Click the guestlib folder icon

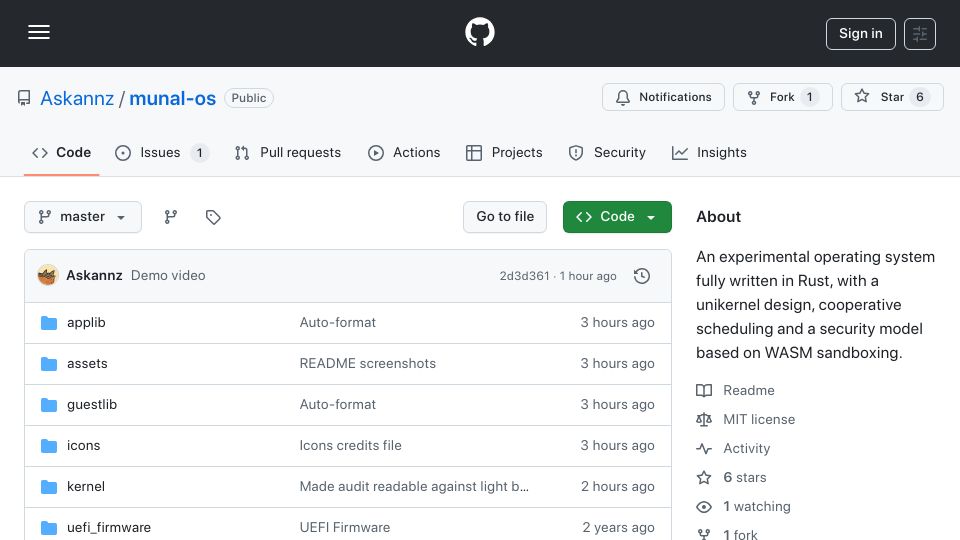point(49,405)
